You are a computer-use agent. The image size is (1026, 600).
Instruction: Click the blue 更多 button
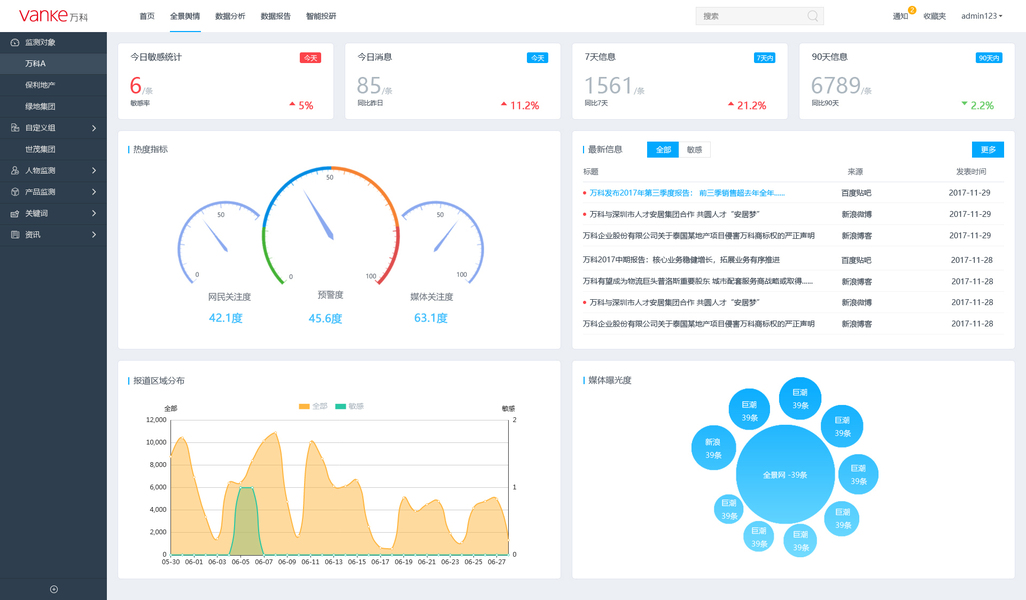(988, 150)
